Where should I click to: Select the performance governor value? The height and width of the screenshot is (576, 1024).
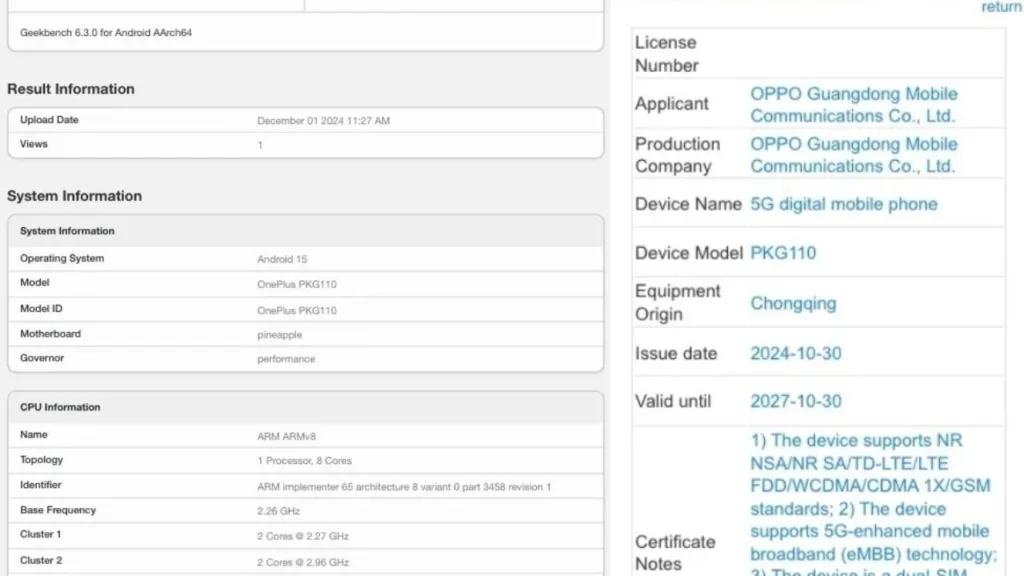pos(286,359)
